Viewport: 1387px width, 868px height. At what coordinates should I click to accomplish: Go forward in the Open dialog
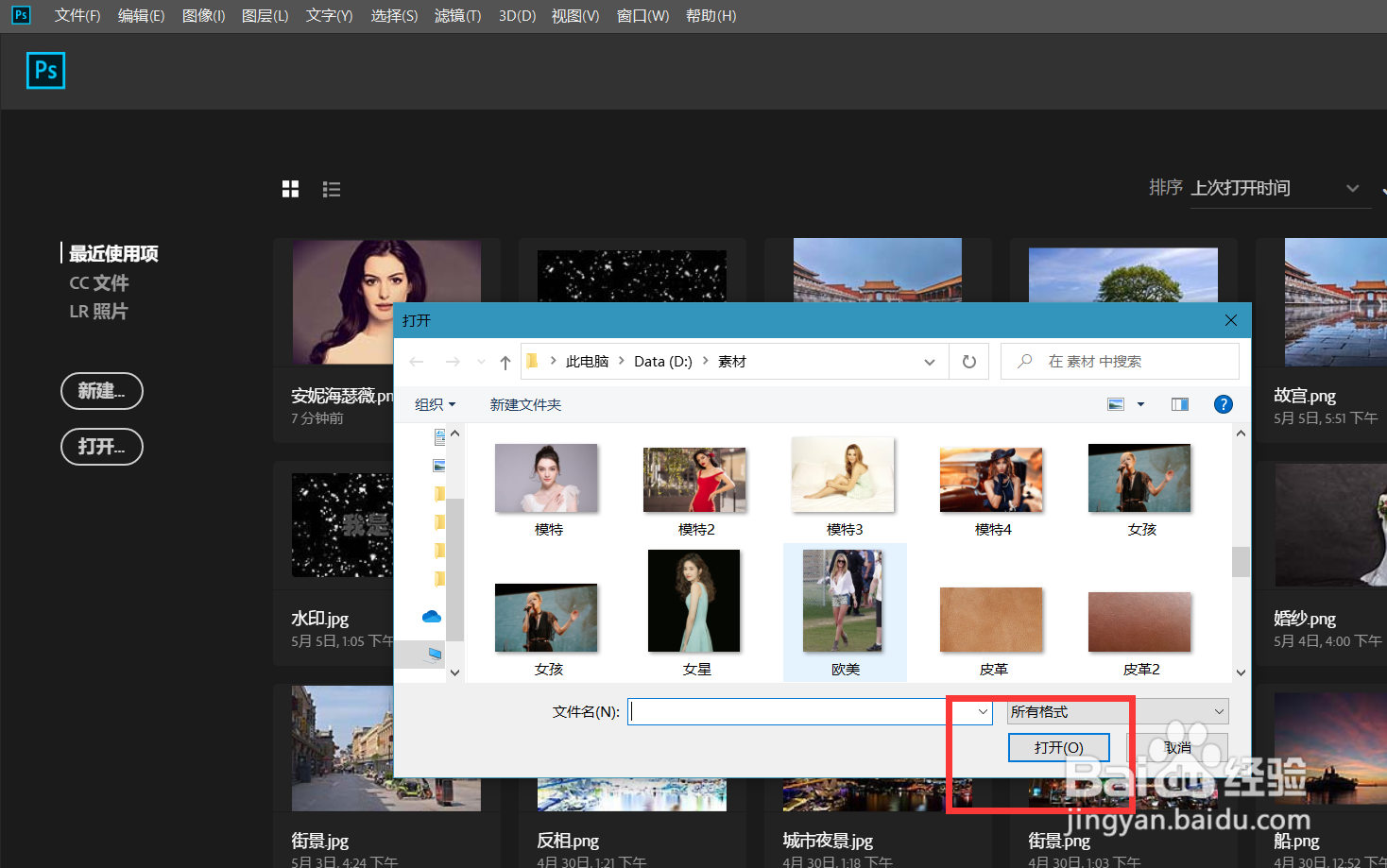[x=453, y=362]
